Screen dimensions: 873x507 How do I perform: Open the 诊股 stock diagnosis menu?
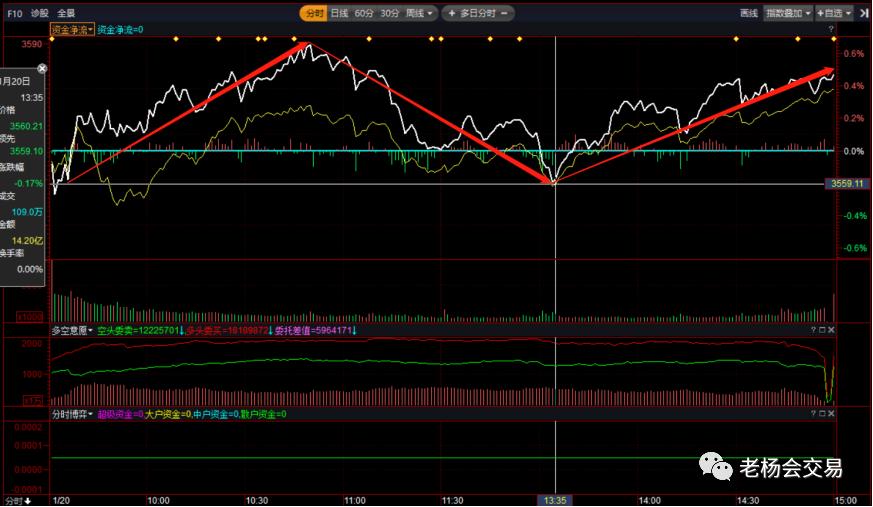point(39,13)
